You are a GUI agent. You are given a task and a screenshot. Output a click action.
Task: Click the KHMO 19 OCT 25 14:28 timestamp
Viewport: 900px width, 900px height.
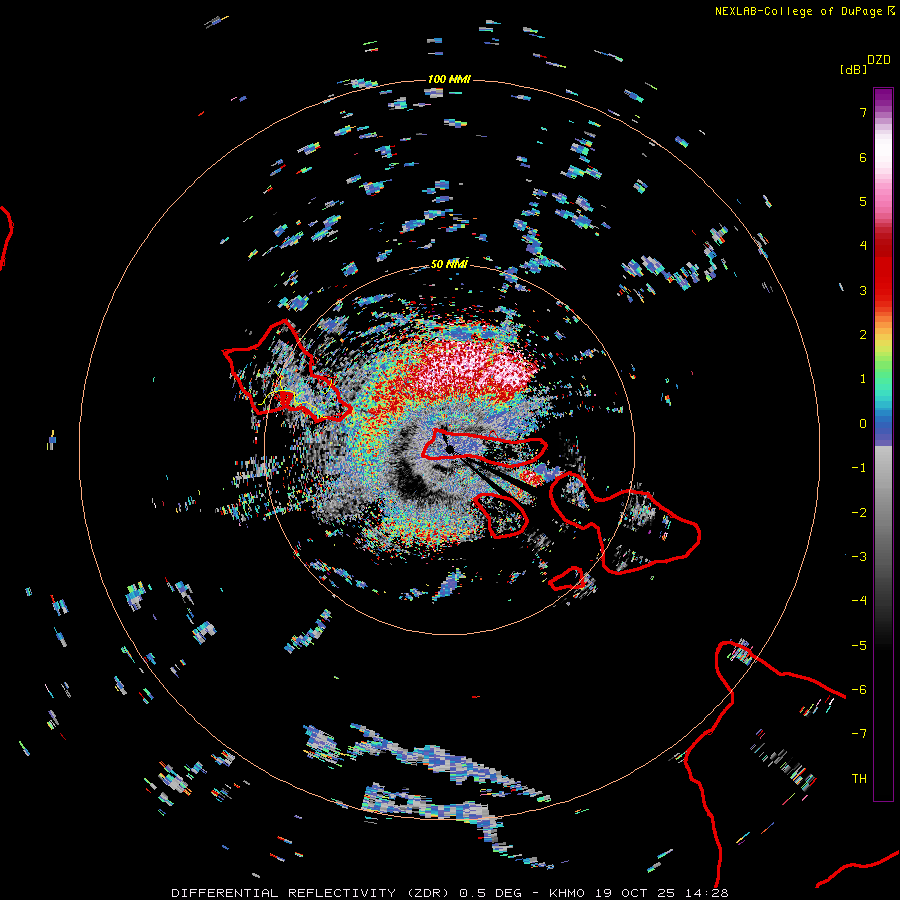coord(639,893)
